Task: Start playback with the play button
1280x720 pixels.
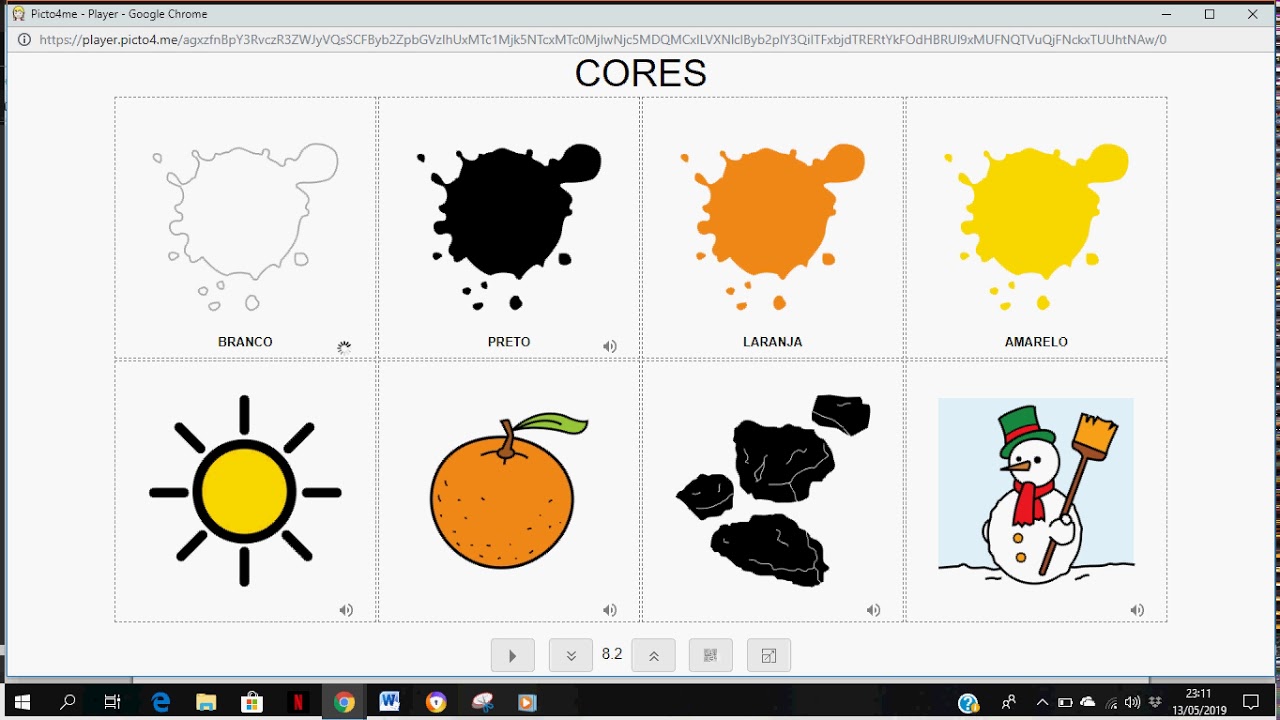Action: (x=512, y=656)
